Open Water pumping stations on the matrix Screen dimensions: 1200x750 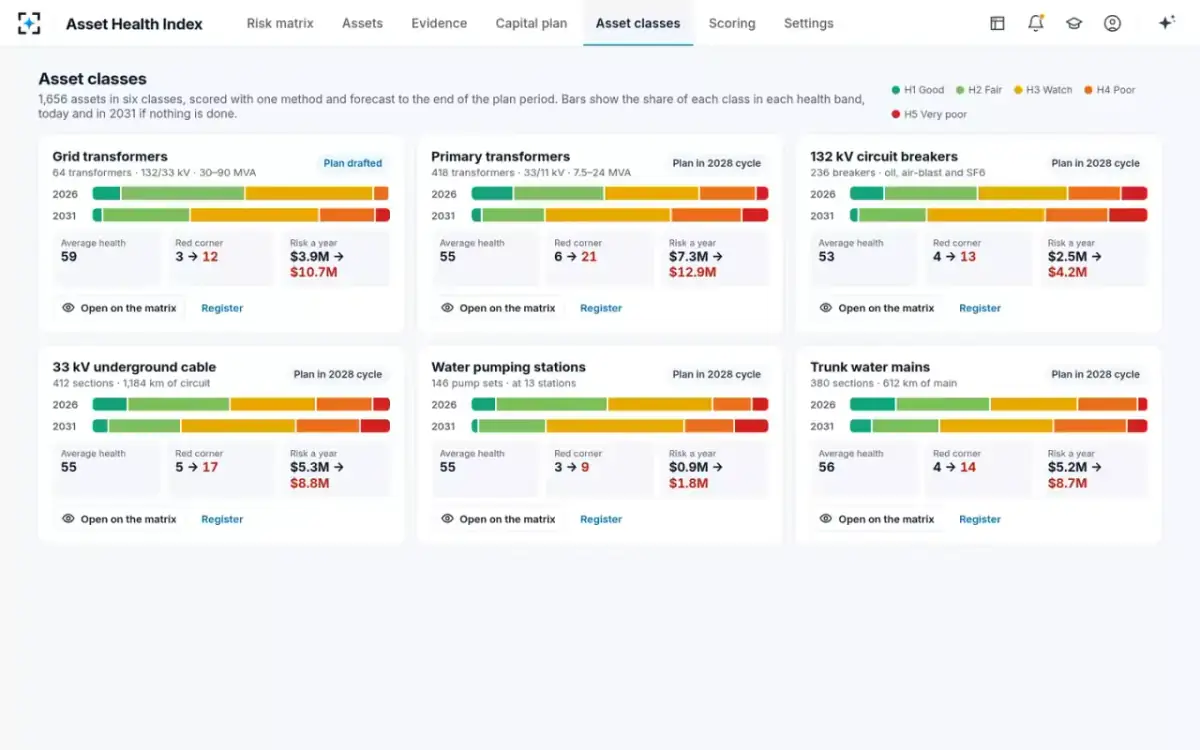click(498, 519)
